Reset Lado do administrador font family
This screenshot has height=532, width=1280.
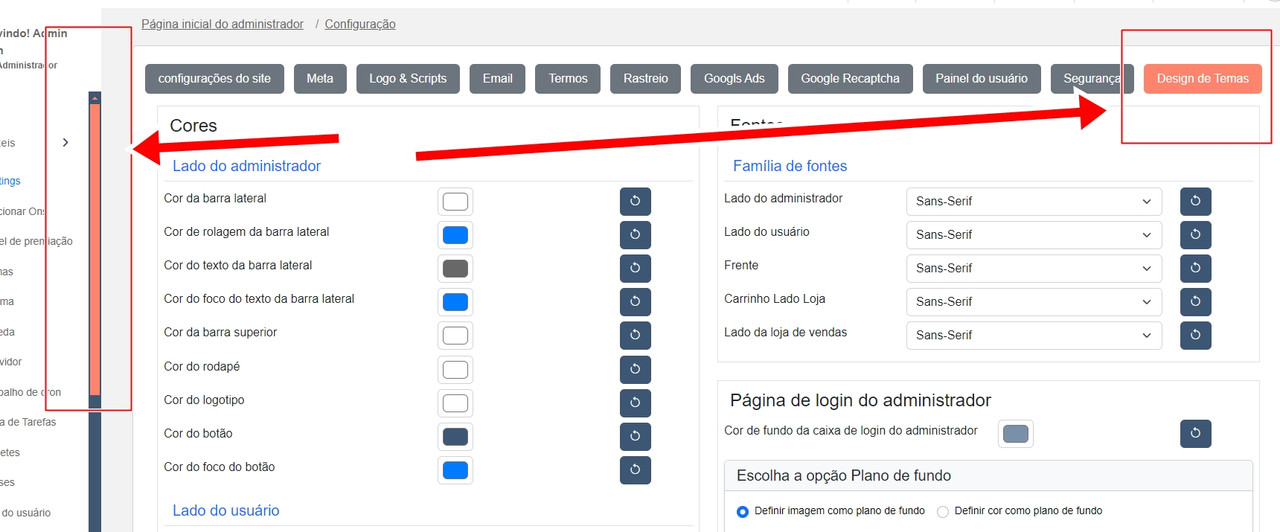1196,201
